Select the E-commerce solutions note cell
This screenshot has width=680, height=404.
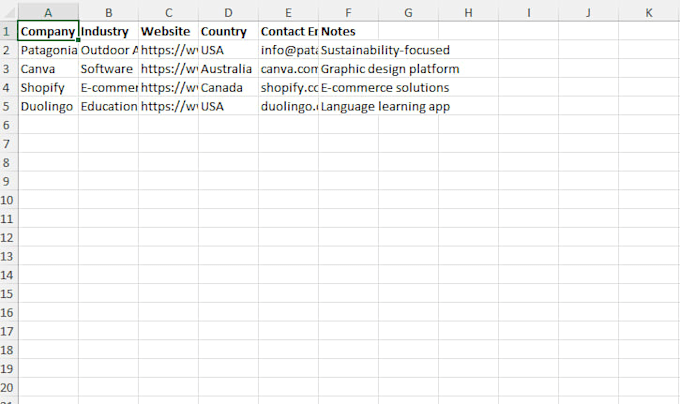point(348,87)
